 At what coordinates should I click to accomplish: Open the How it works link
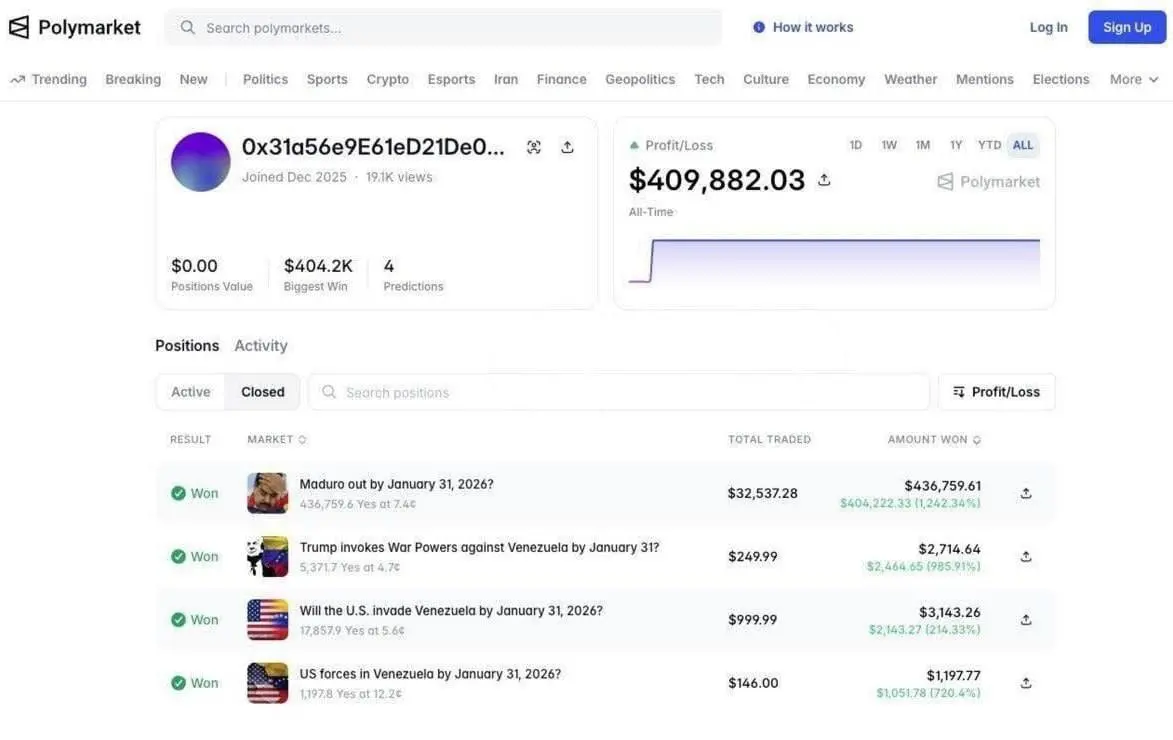[x=803, y=27]
